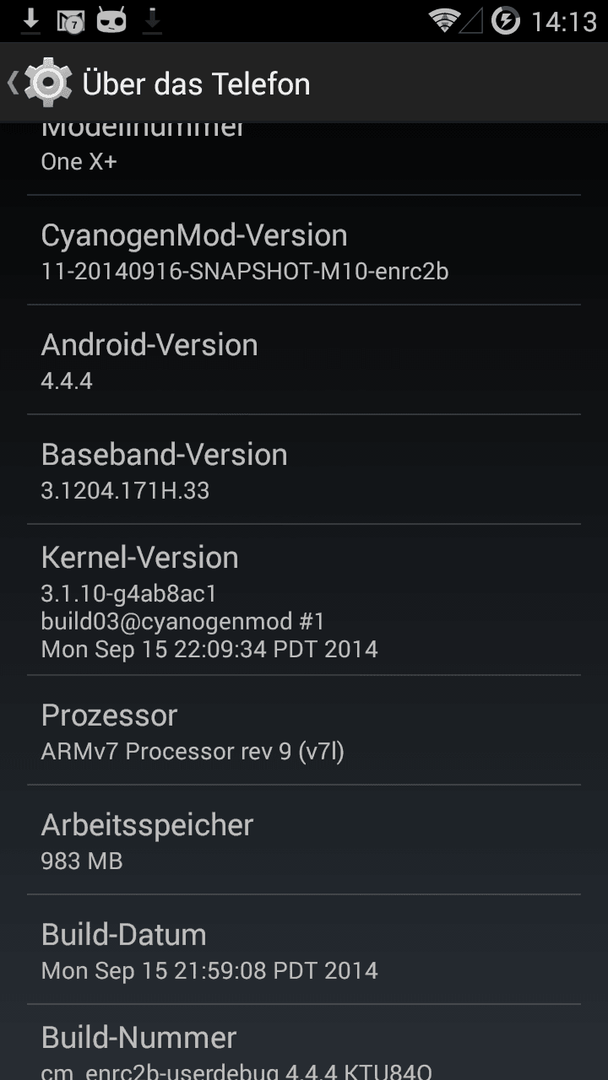The height and width of the screenshot is (1080, 608).
Task: Select the Arbeitsspeicher 983 MB entry
Action: click(304, 840)
